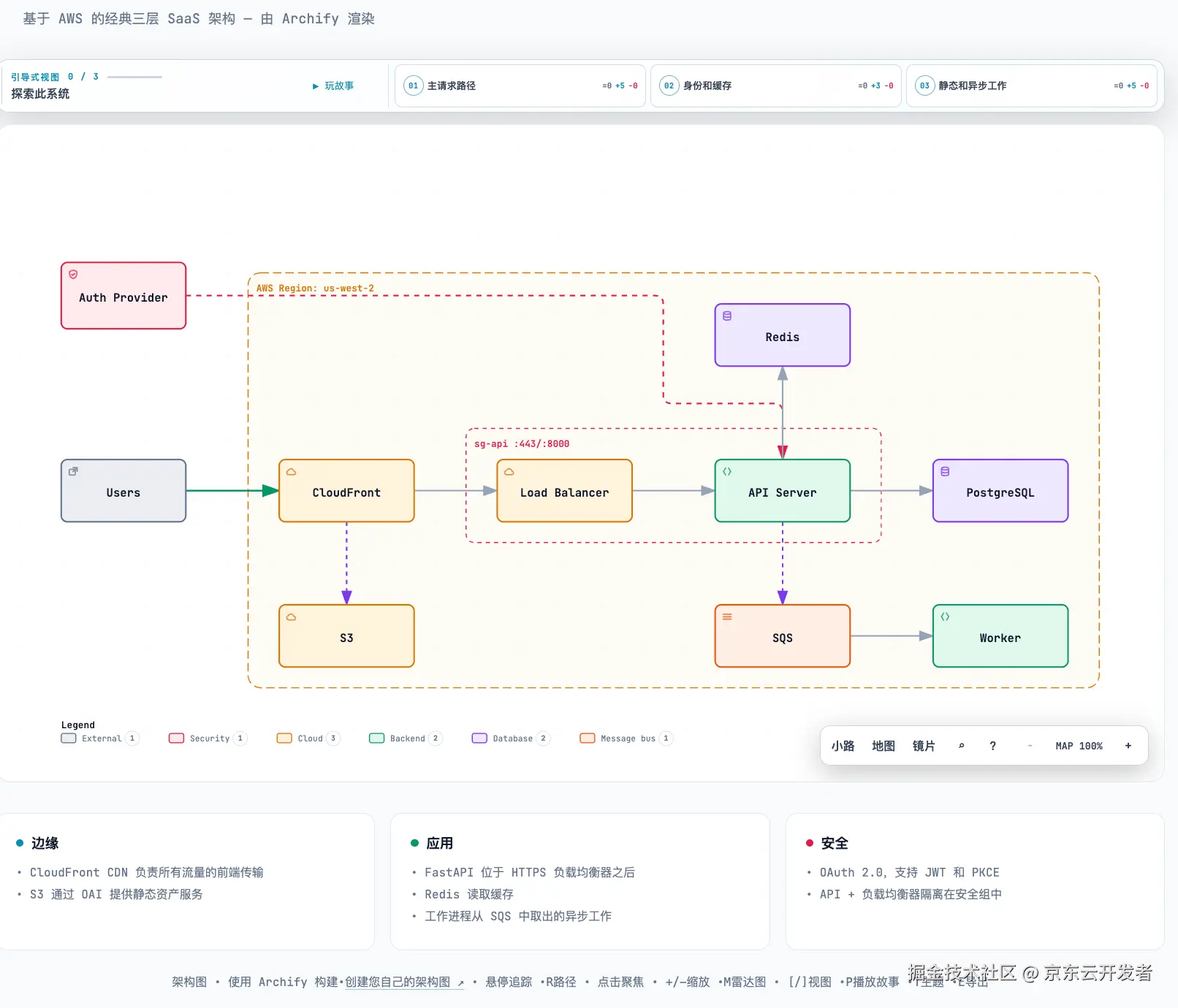
Task: Zoom out with the minus button
Action: 1030,746
